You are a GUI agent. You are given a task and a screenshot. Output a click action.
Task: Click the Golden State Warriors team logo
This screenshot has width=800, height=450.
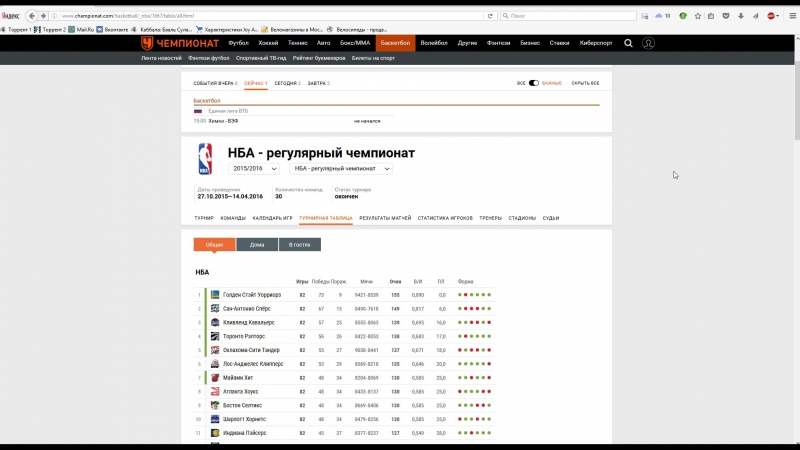click(215, 295)
